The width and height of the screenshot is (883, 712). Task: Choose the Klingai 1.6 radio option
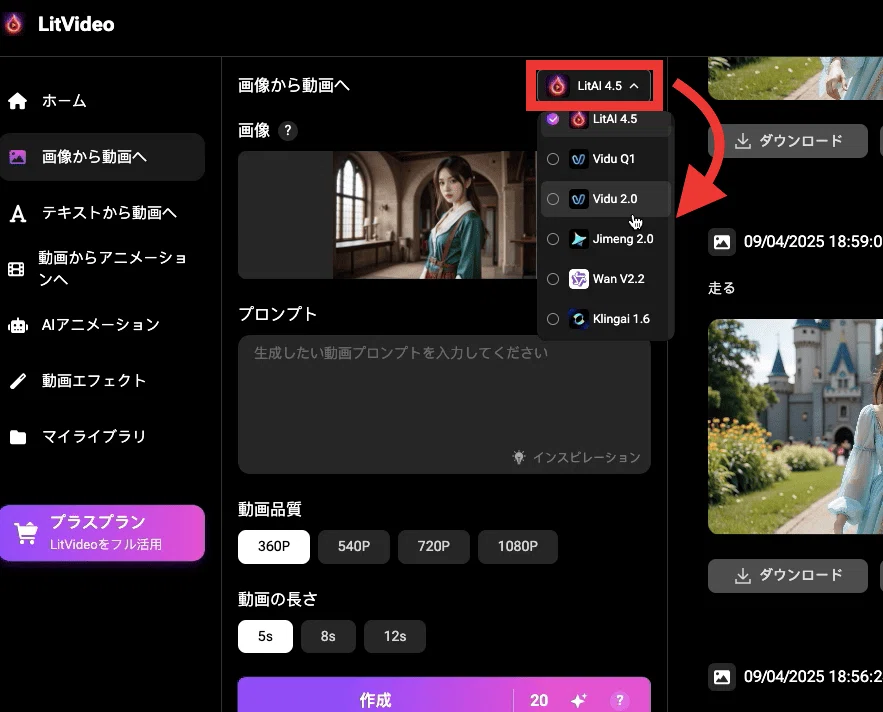tap(553, 319)
